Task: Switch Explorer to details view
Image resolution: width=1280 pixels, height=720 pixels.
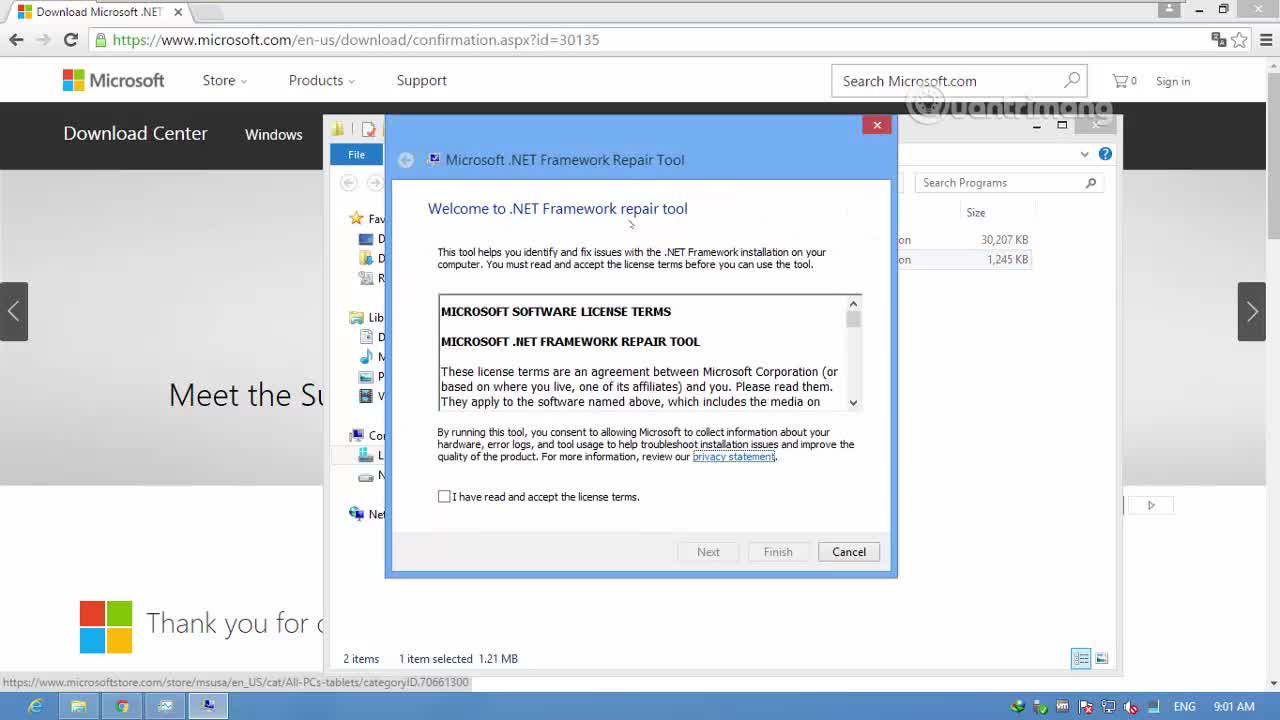Action: coord(1081,658)
